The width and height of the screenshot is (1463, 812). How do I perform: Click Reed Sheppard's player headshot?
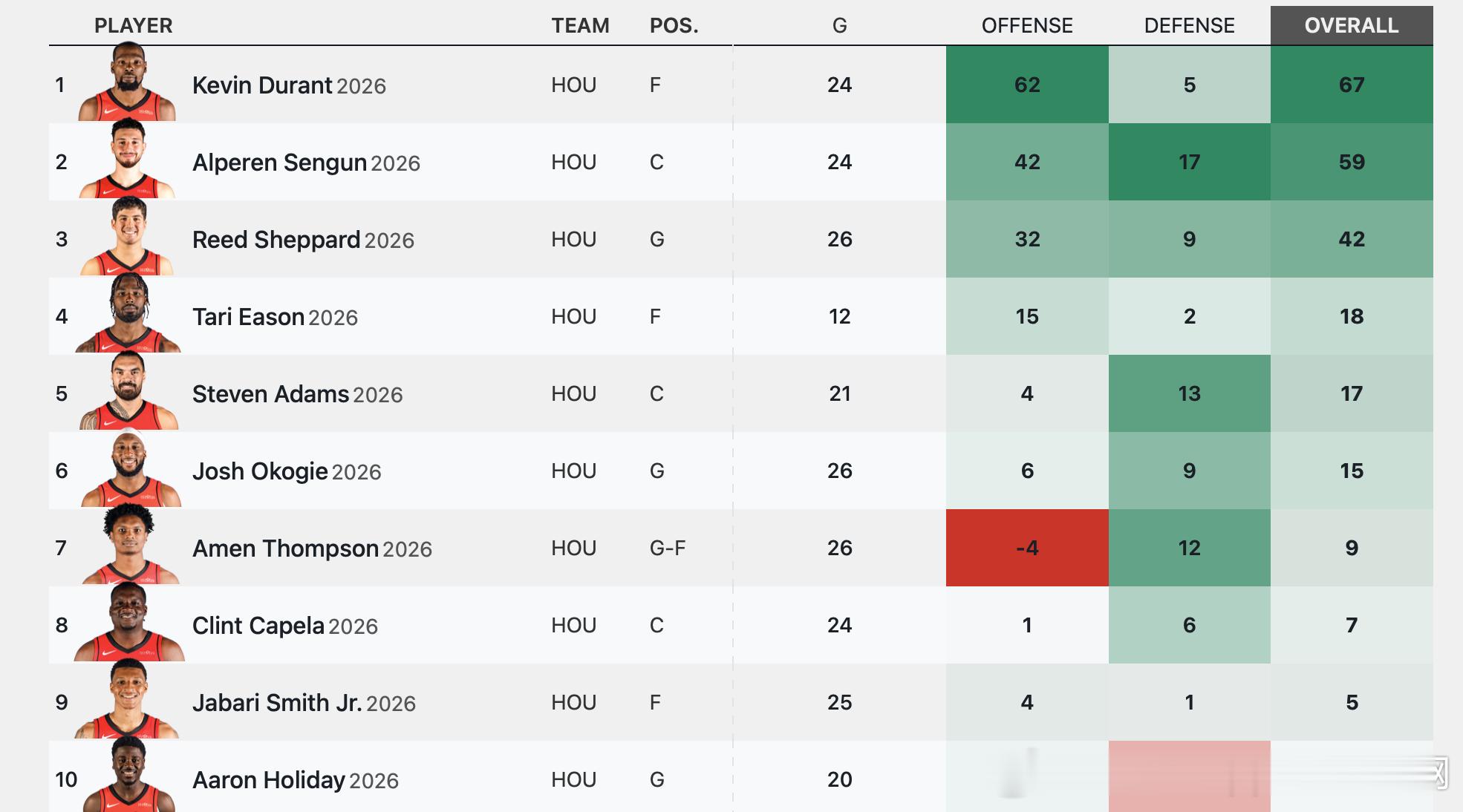(x=128, y=238)
